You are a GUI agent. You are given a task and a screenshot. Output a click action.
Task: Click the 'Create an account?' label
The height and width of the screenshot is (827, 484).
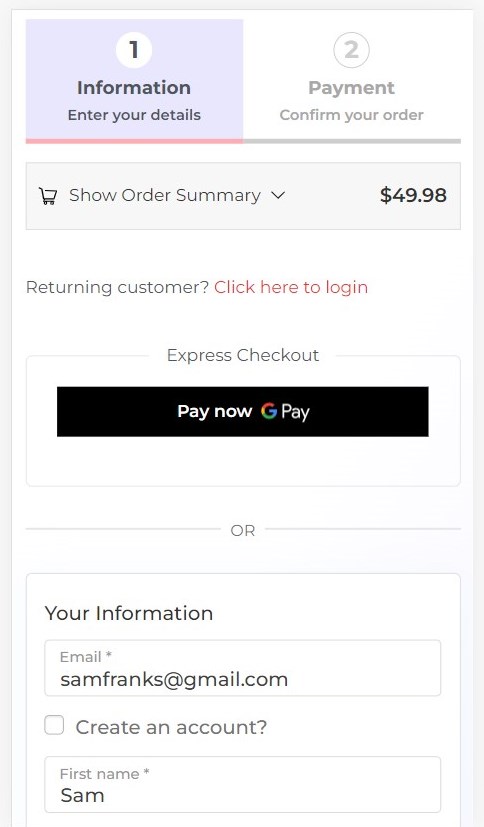coord(171,727)
